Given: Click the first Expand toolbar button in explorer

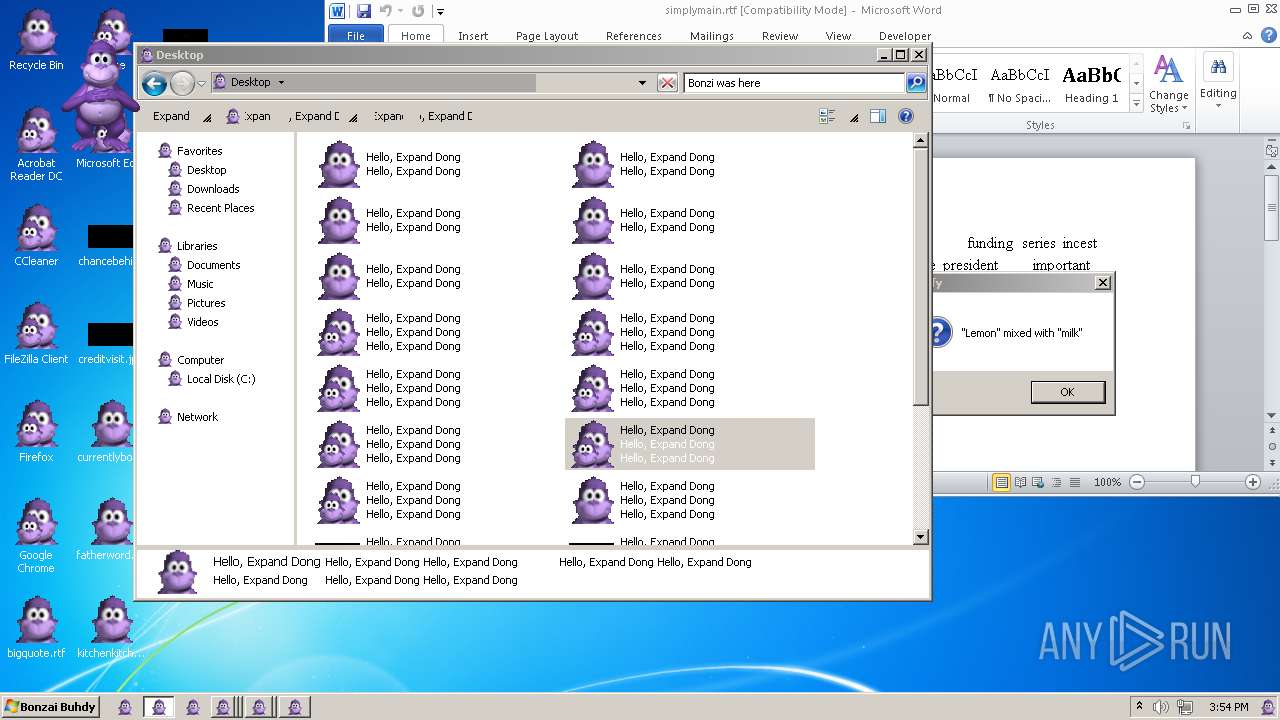Looking at the screenshot, I should [171, 116].
